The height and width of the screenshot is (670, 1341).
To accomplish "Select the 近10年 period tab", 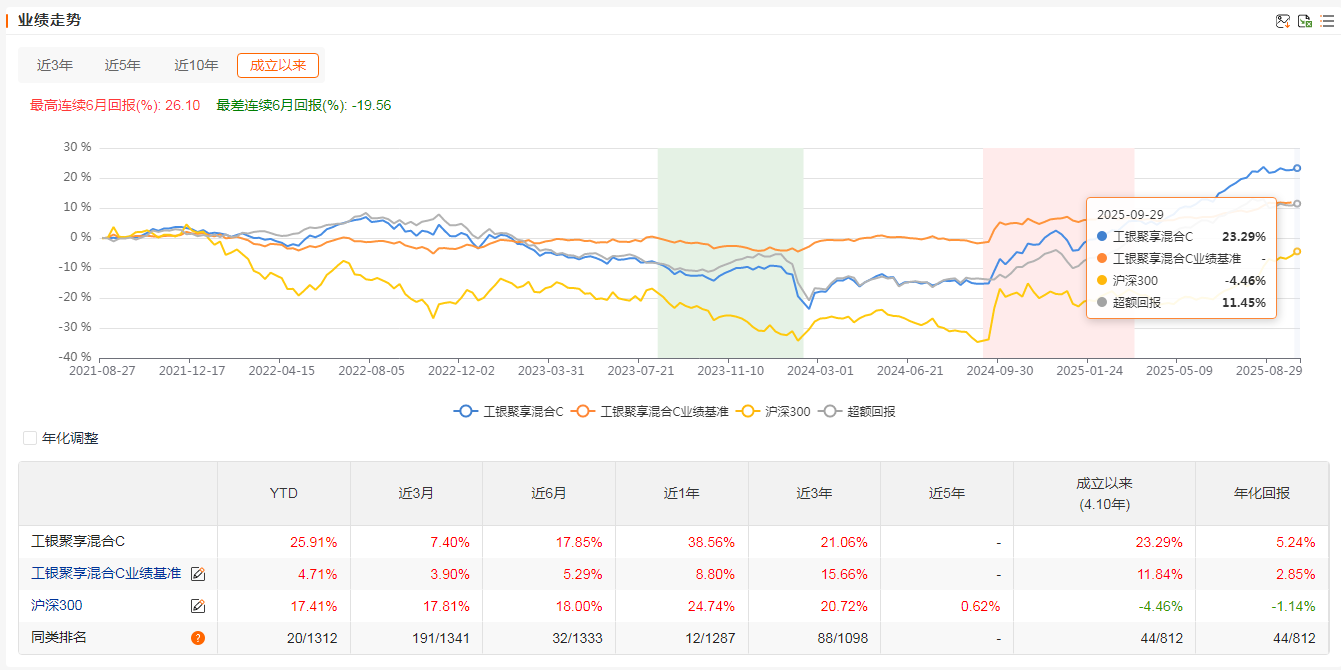I will pyautogui.click(x=196, y=66).
